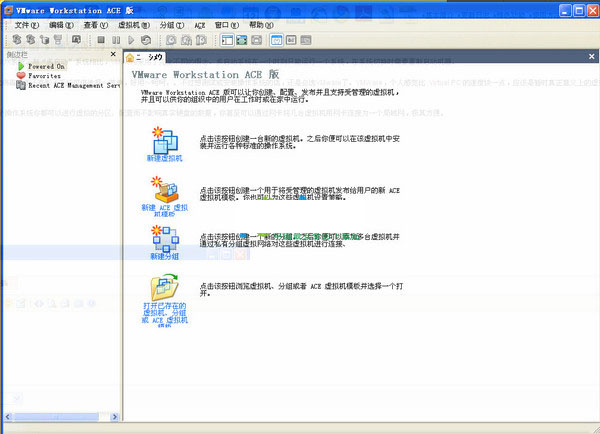Minimize the VMware Workstation window

(x=565, y=10)
